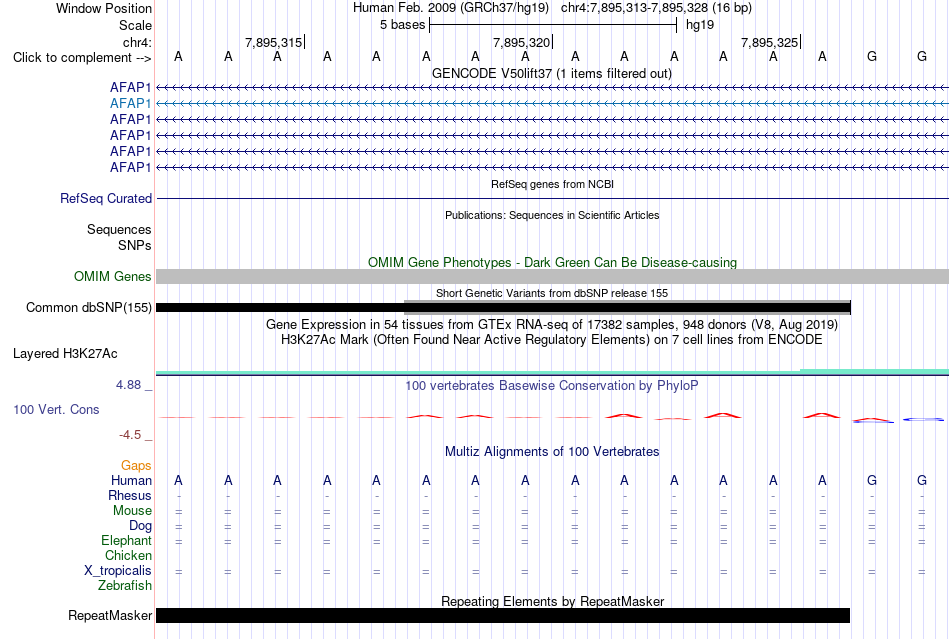Click the 4.88 conservation axis value

click(128, 385)
